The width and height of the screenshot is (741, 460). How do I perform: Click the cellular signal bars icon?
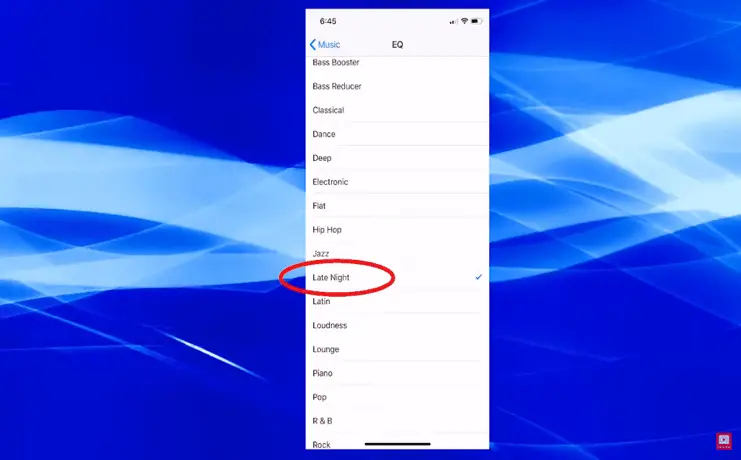click(x=453, y=21)
